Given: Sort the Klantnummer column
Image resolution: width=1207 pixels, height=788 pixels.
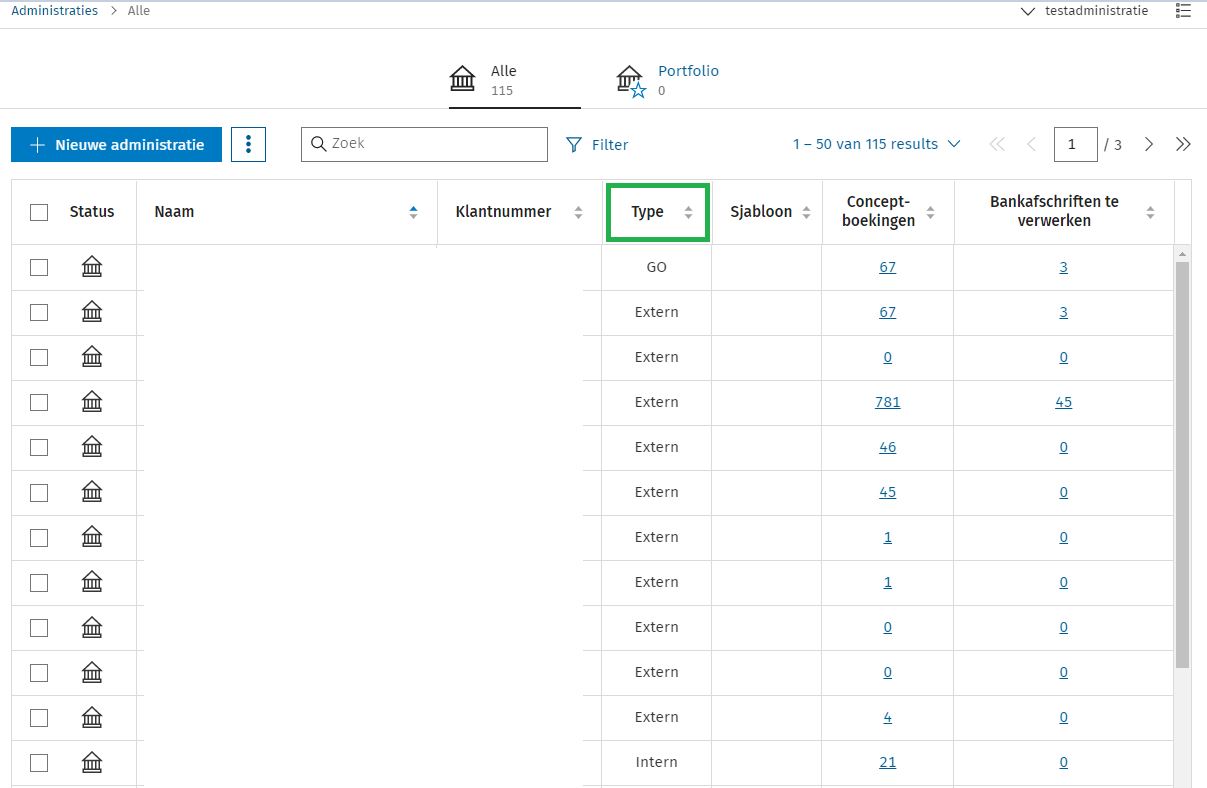Looking at the screenshot, I should coord(578,212).
